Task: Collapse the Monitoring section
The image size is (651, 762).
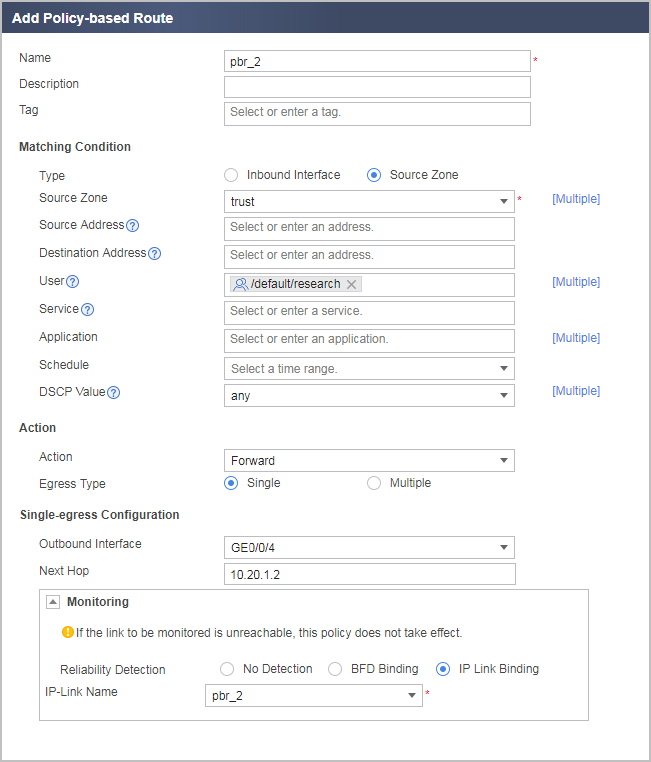Action: (53, 602)
